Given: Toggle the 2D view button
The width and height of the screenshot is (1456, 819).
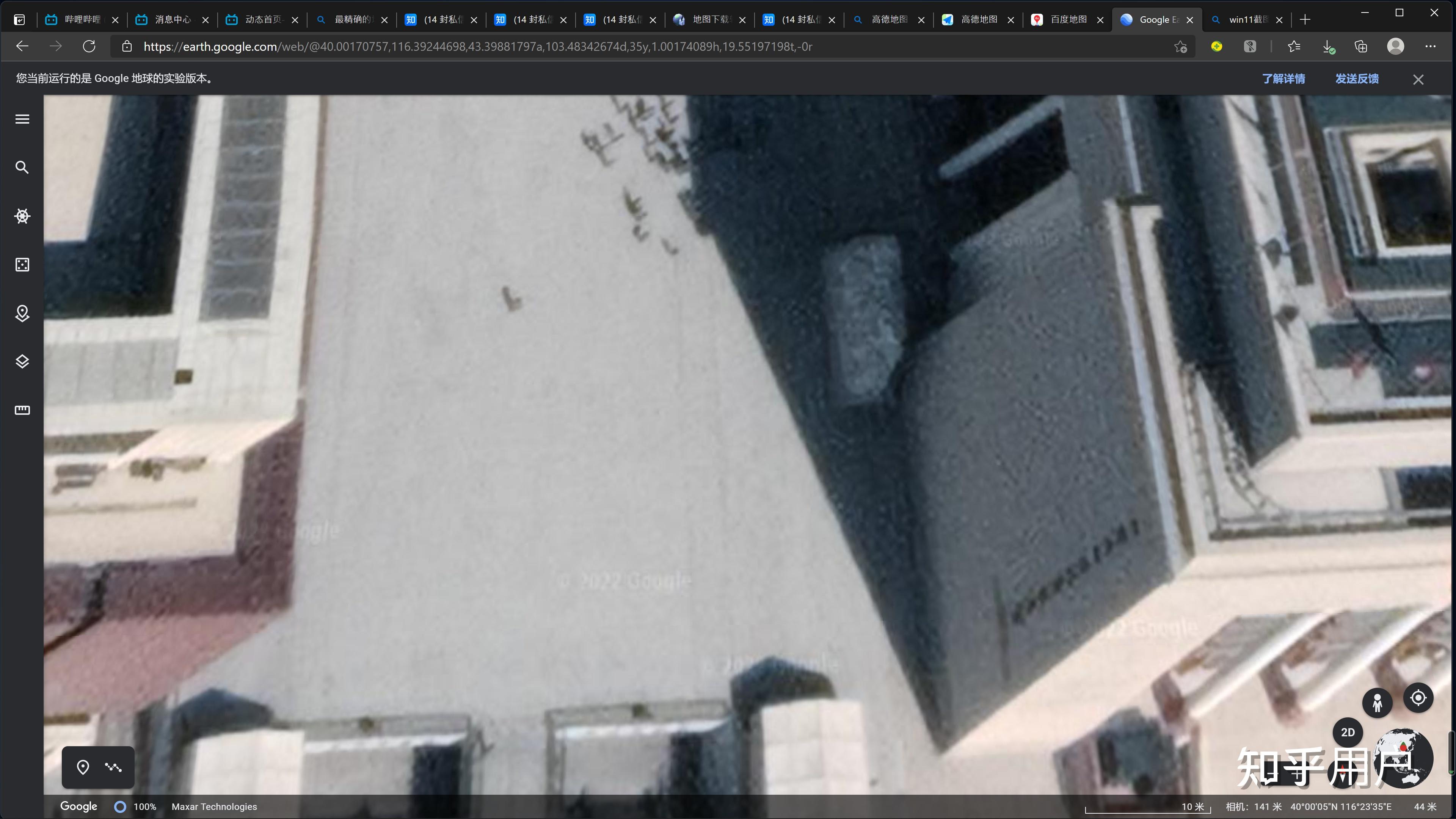Looking at the screenshot, I should (x=1348, y=733).
